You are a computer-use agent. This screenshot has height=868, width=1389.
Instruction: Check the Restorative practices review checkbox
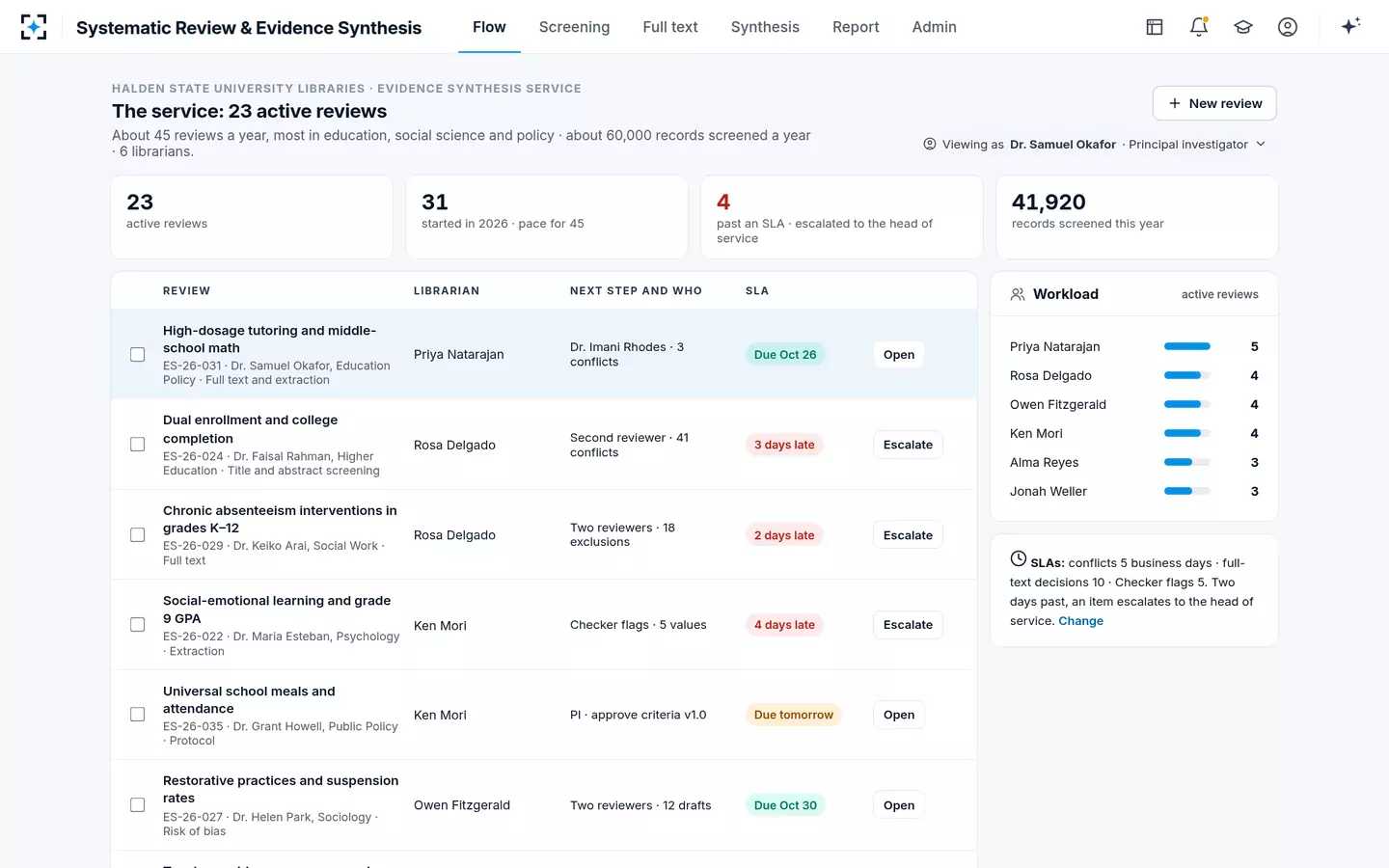[138, 805]
